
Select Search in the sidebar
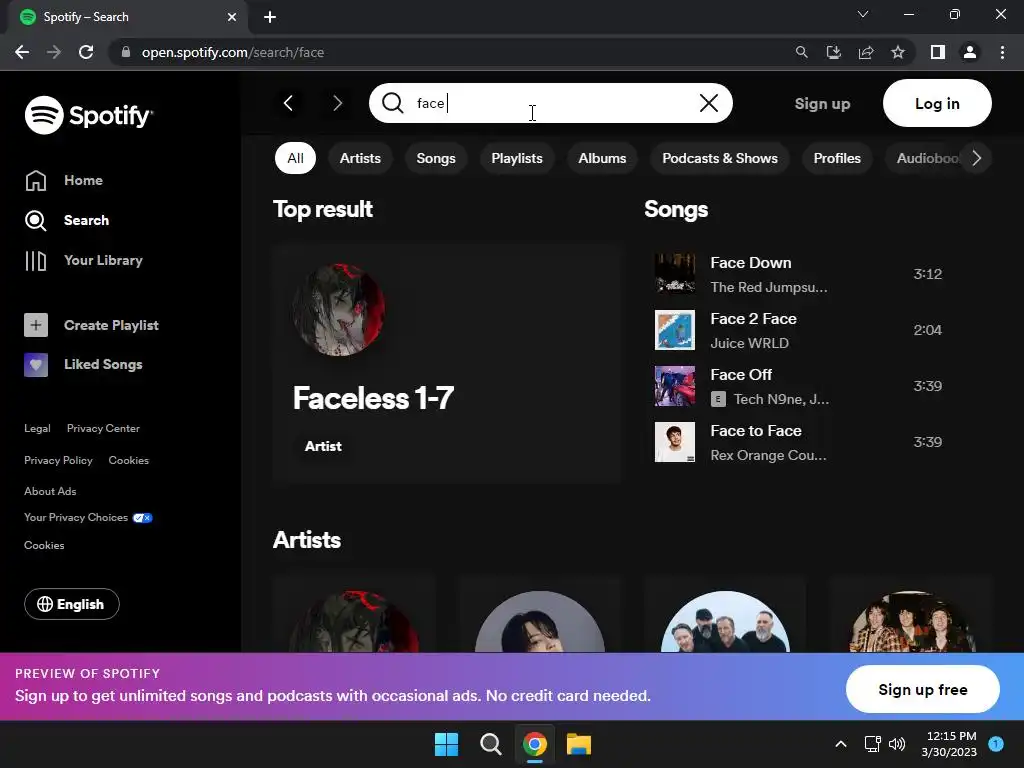[x=67, y=220]
